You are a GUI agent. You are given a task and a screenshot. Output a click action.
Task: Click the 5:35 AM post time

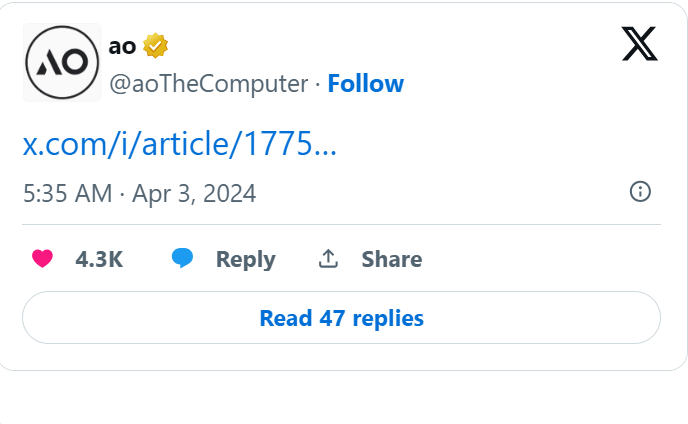click(67, 193)
